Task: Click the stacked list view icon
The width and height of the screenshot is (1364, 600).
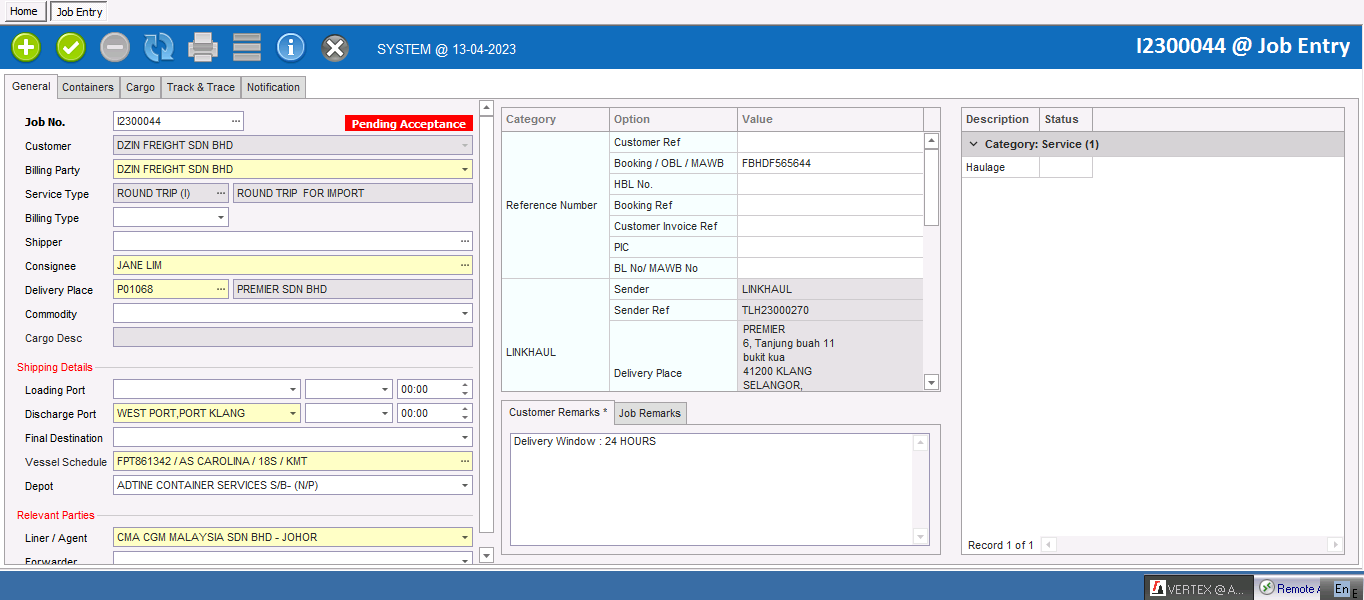Action: click(247, 47)
